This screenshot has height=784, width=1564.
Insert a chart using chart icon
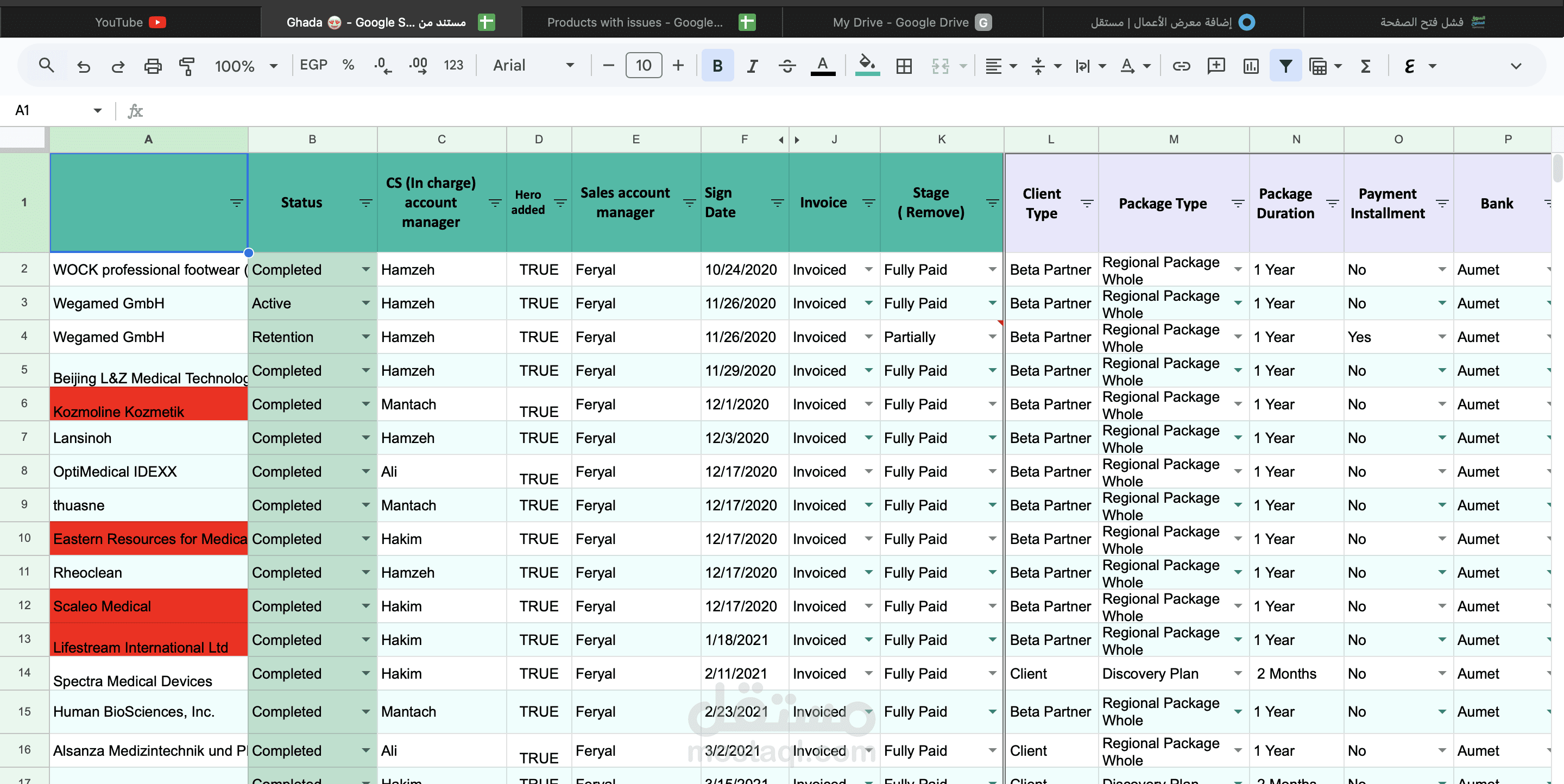(1250, 66)
